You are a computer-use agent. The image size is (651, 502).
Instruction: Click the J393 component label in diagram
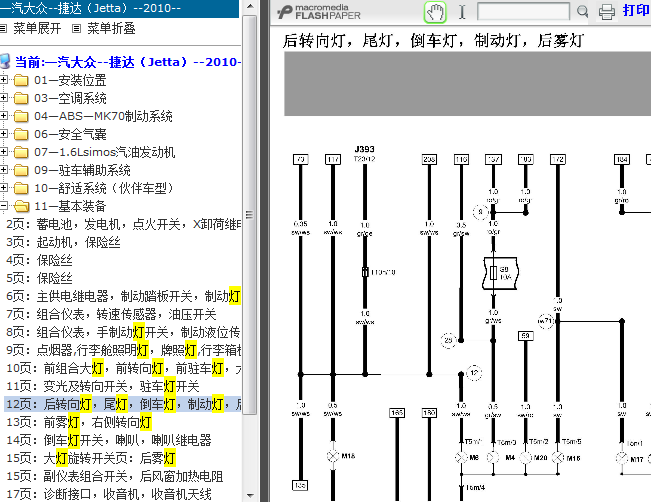364,149
